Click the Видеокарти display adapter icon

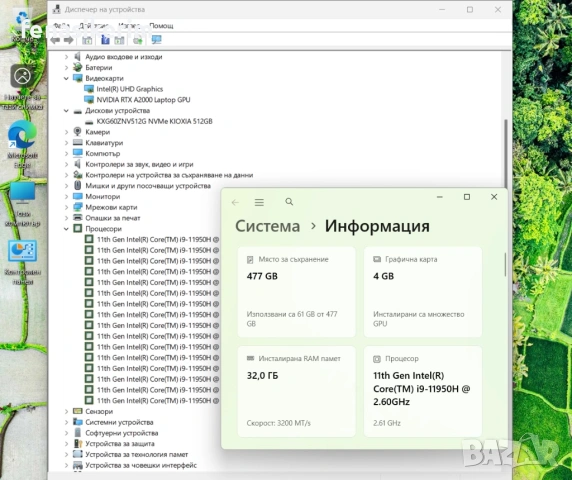click(77, 78)
